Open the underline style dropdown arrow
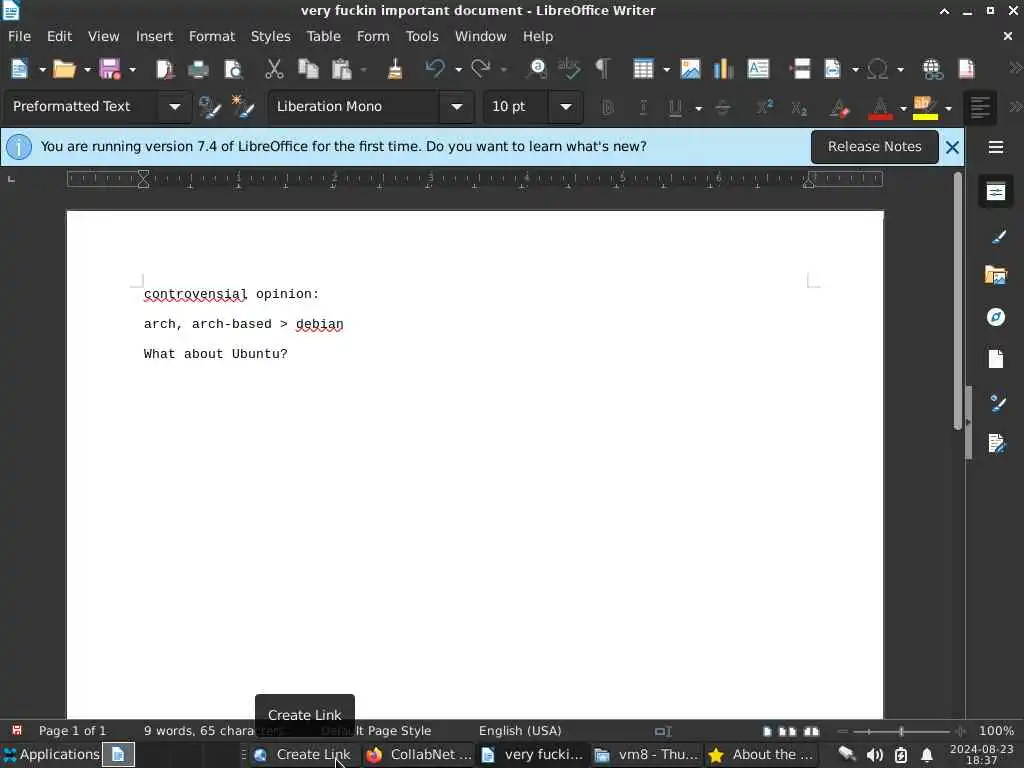The height and width of the screenshot is (768, 1024). click(698, 108)
